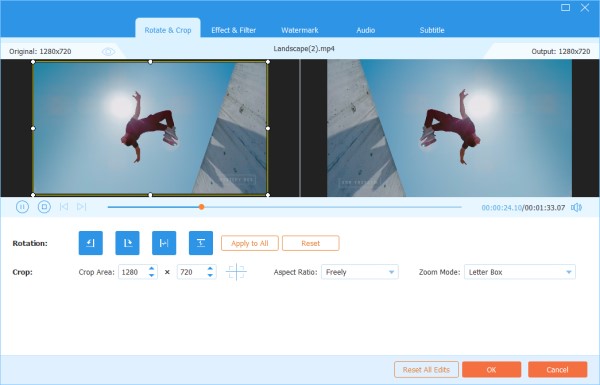Jump to the previous frame

tap(64, 207)
